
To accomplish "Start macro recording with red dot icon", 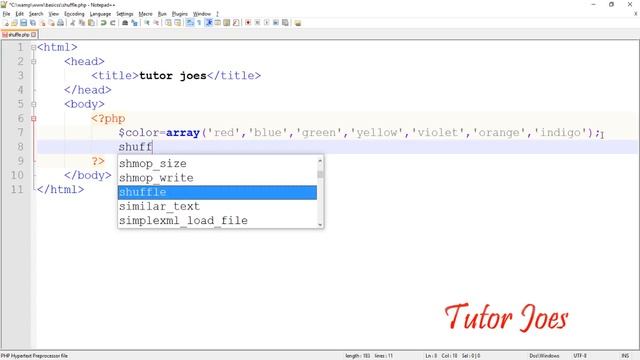I will pos(248,23).
